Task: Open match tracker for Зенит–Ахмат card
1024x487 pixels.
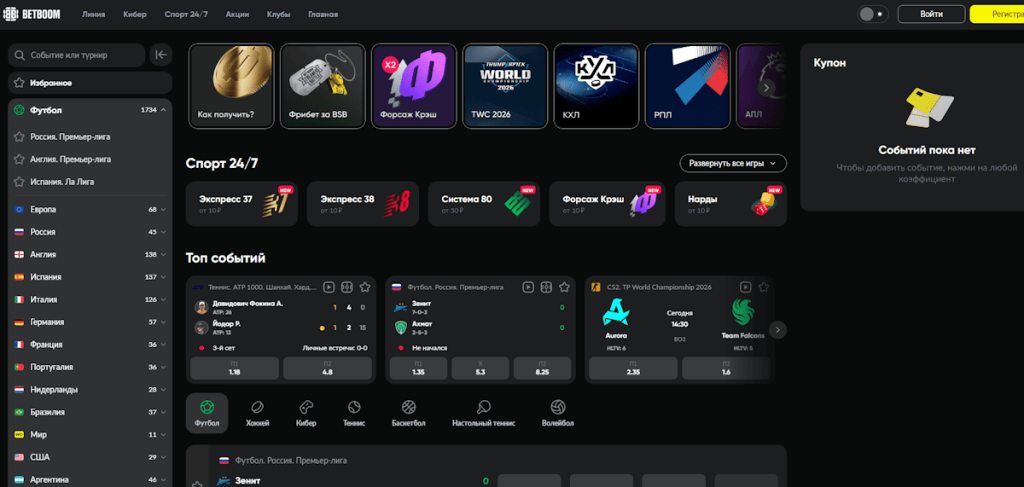Action: click(x=546, y=287)
